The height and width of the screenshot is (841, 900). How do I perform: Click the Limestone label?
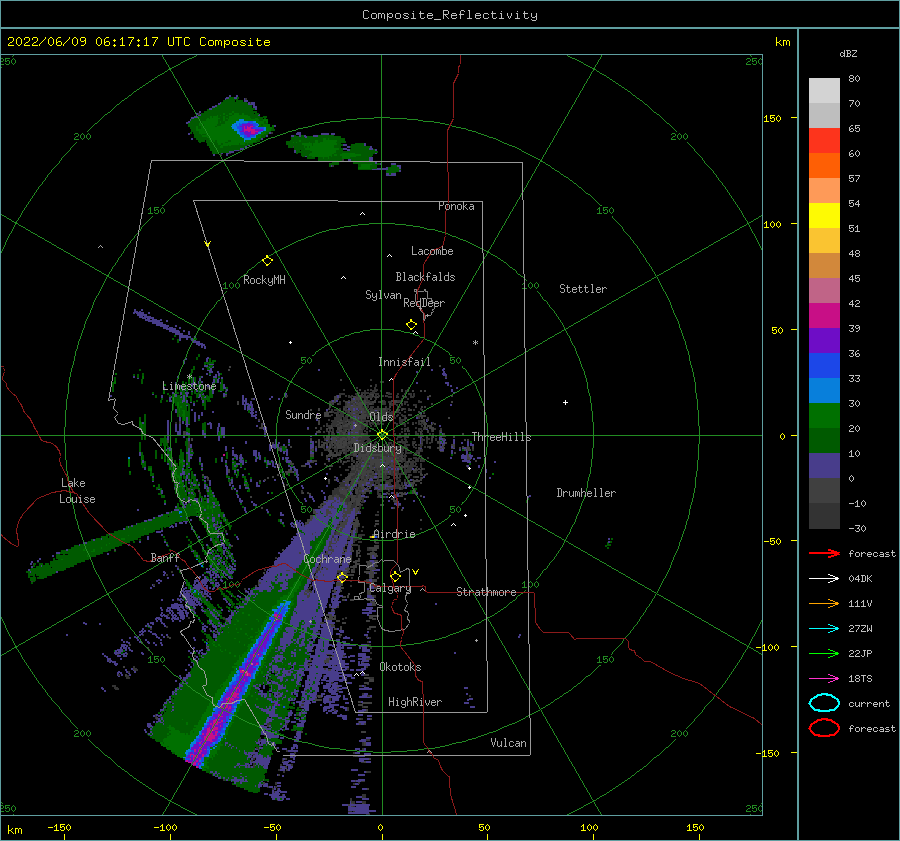pyautogui.click(x=189, y=386)
